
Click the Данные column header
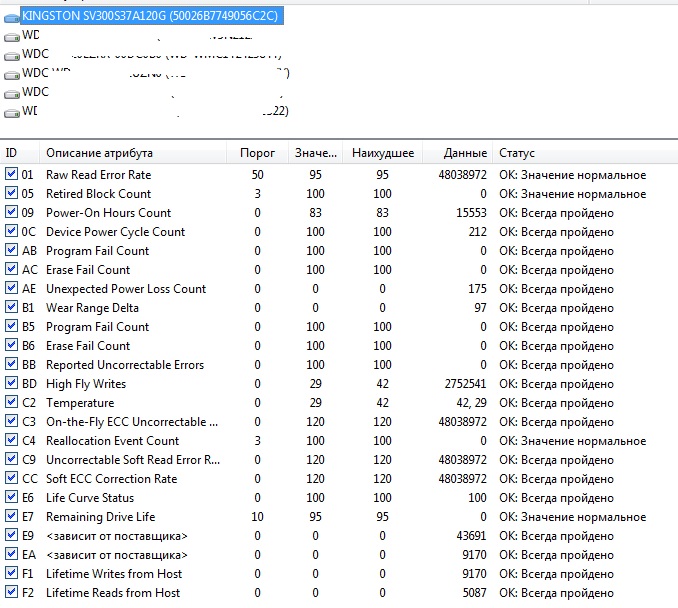tap(465, 153)
